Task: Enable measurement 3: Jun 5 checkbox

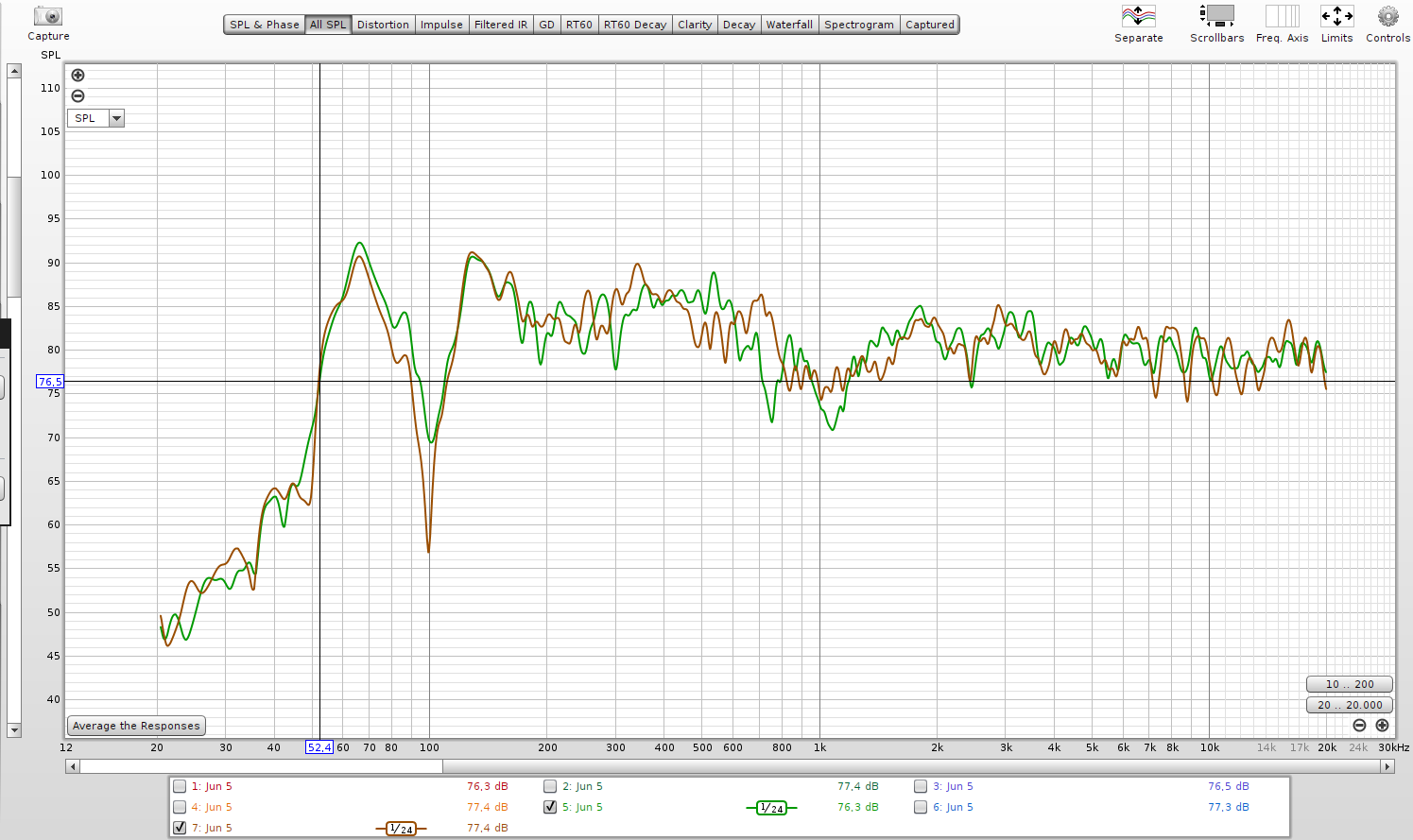Action: coord(921,786)
